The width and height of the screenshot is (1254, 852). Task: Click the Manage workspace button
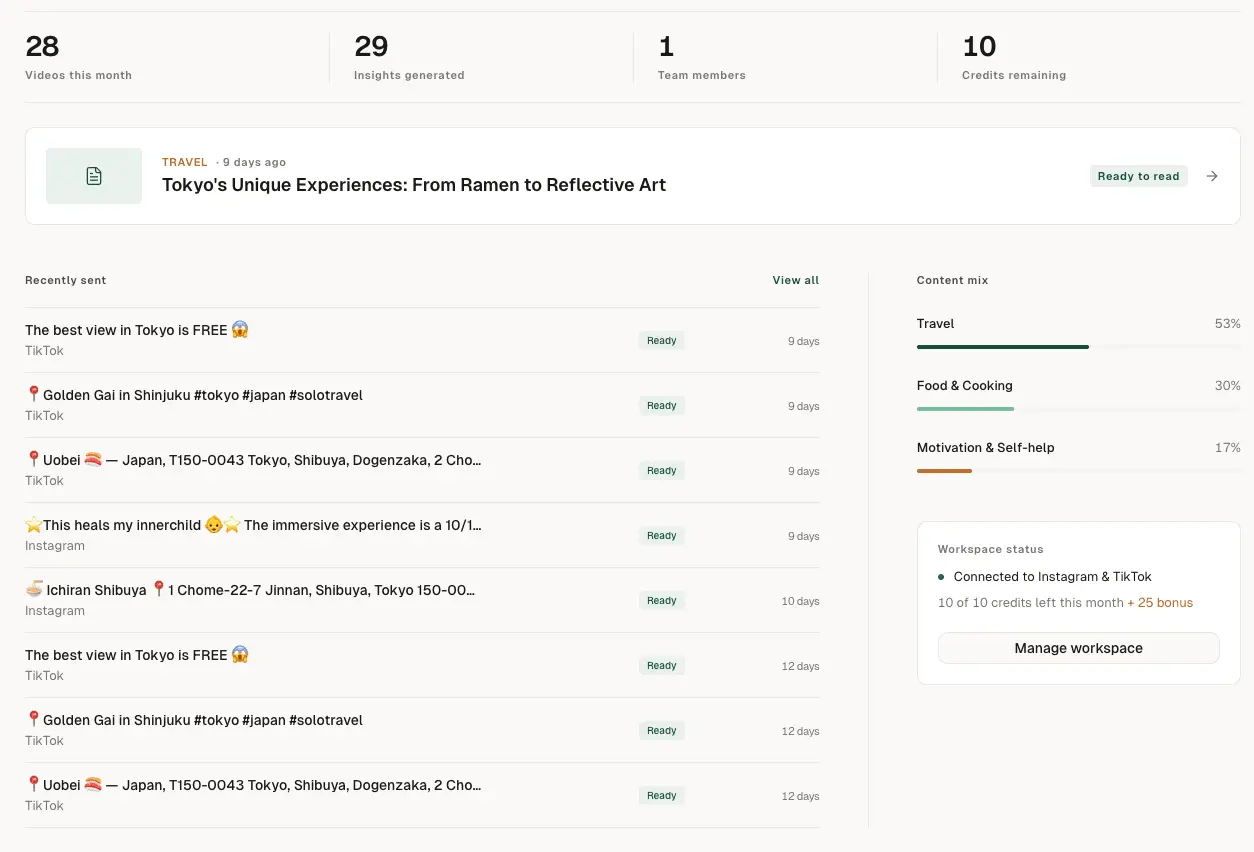pyautogui.click(x=1078, y=648)
